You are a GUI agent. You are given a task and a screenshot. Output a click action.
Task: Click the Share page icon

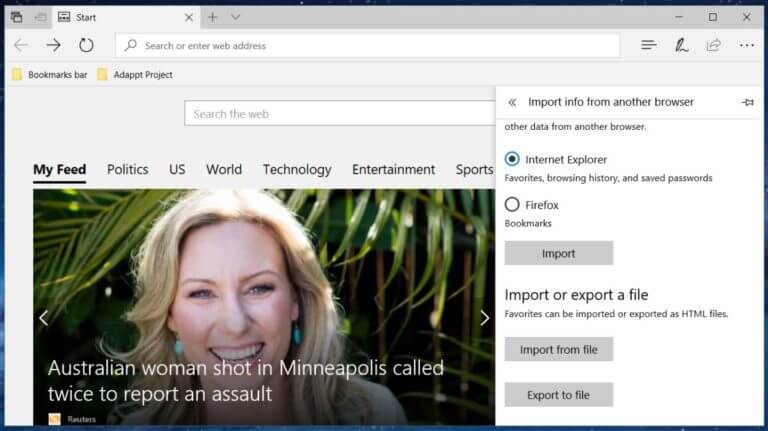point(714,45)
